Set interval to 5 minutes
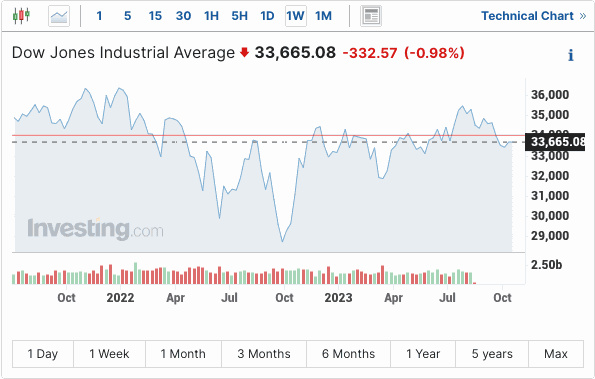This screenshot has height=379, width=595. tap(128, 16)
